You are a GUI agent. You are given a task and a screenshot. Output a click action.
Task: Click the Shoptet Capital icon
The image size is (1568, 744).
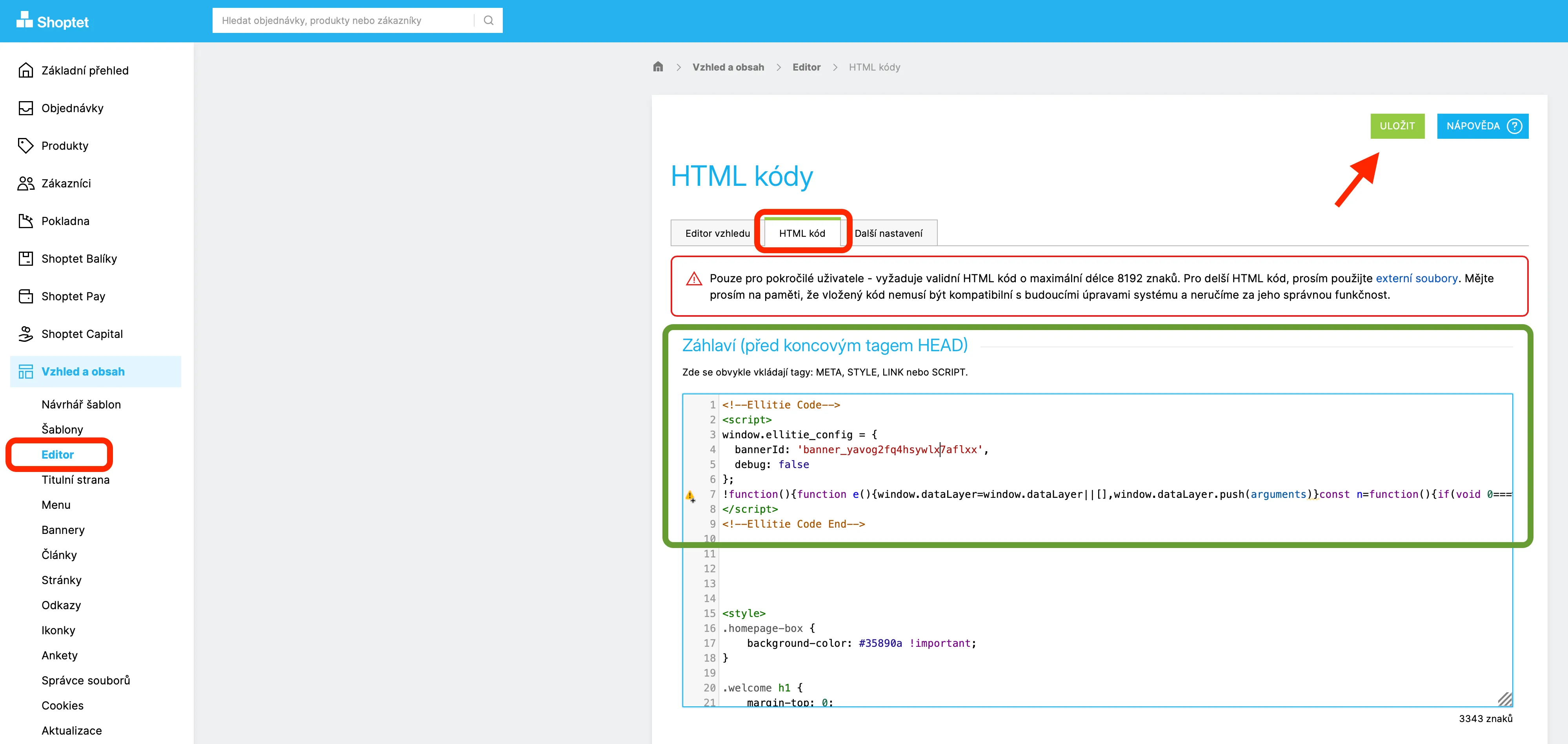[x=25, y=334]
